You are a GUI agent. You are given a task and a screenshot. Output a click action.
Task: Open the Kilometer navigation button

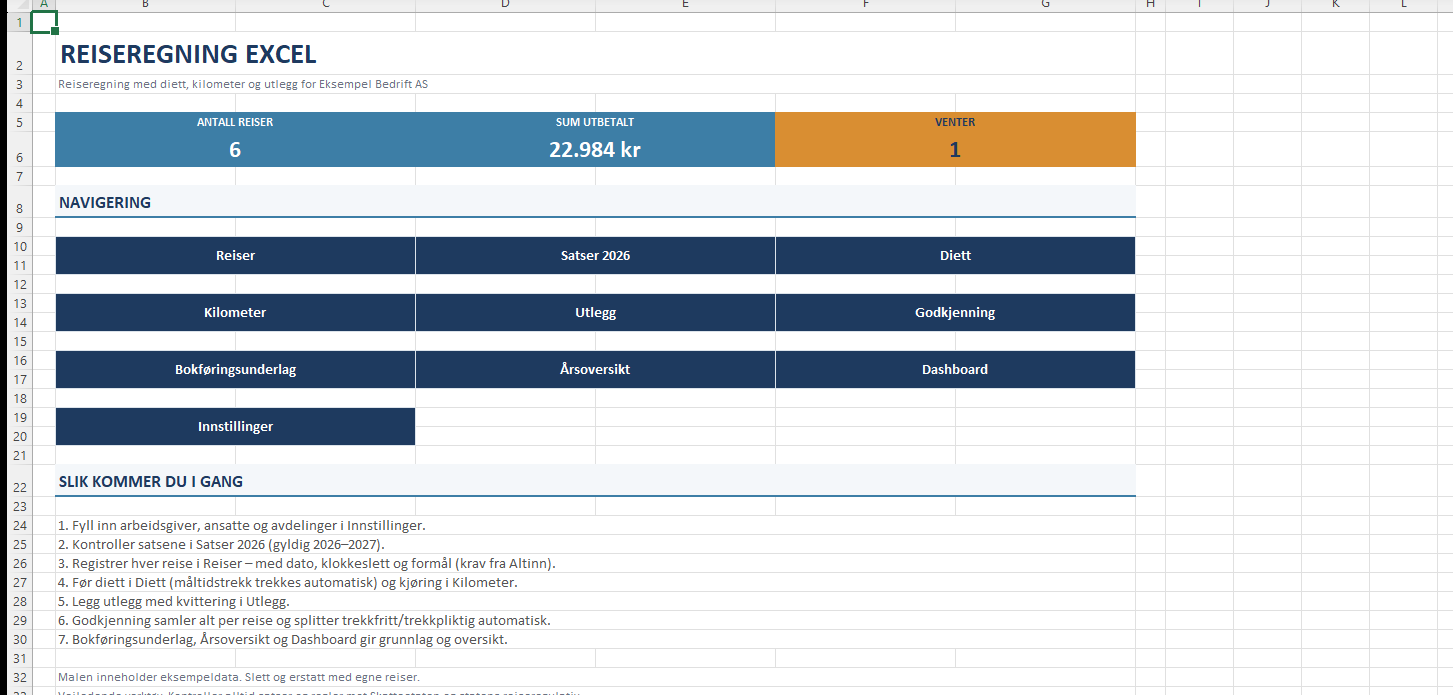point(235,312)
